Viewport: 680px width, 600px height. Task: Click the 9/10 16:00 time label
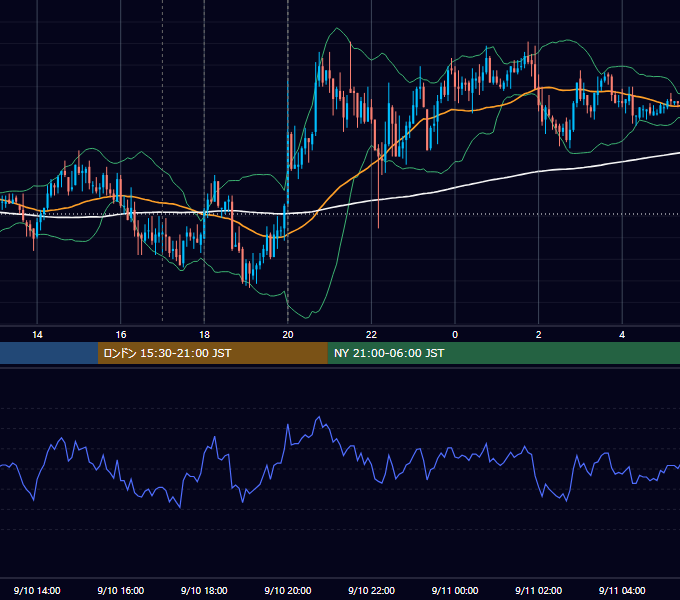tap(121, 590)
